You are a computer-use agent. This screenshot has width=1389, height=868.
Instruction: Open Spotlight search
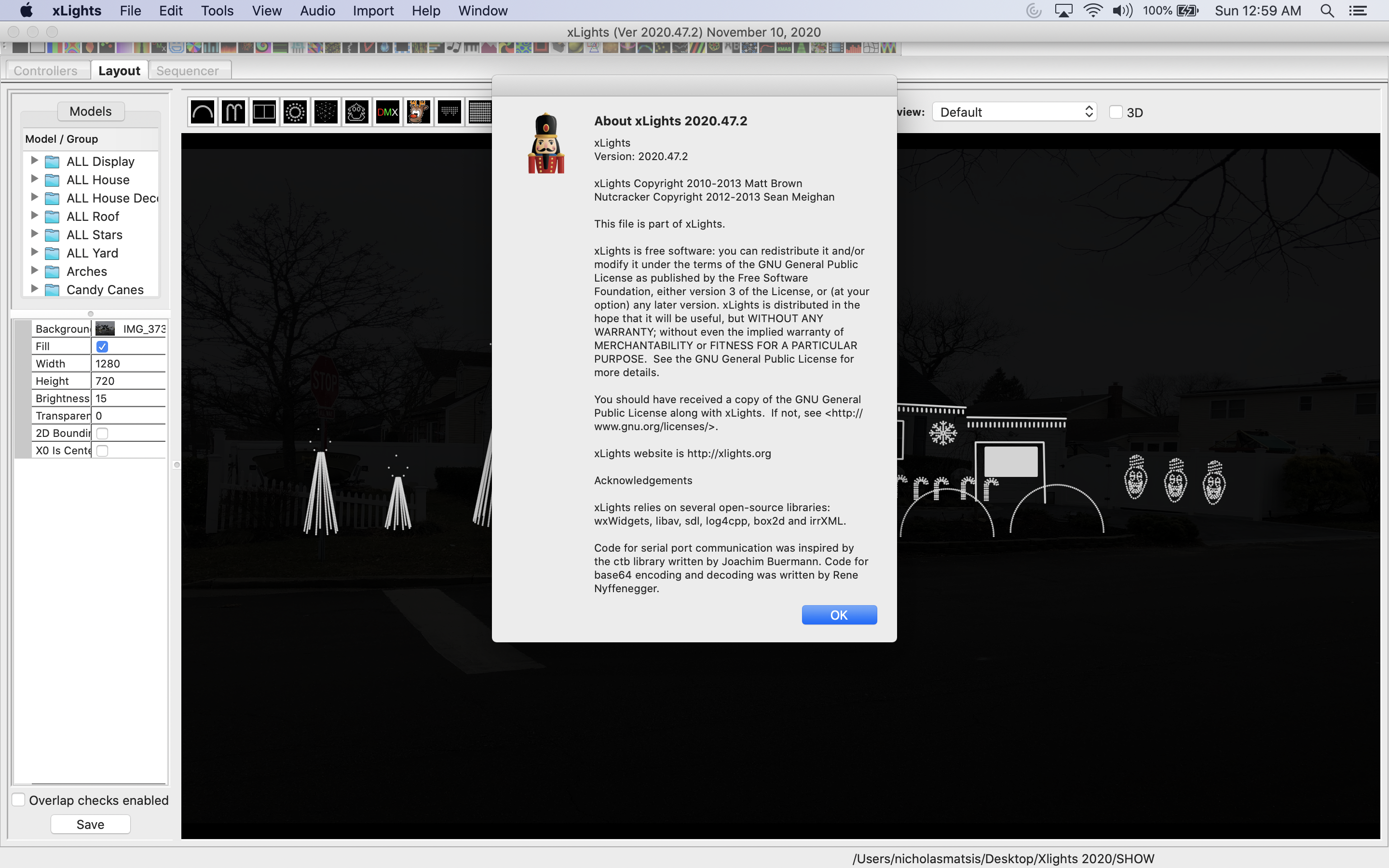pyautogui.click(x=1327, y=10)
